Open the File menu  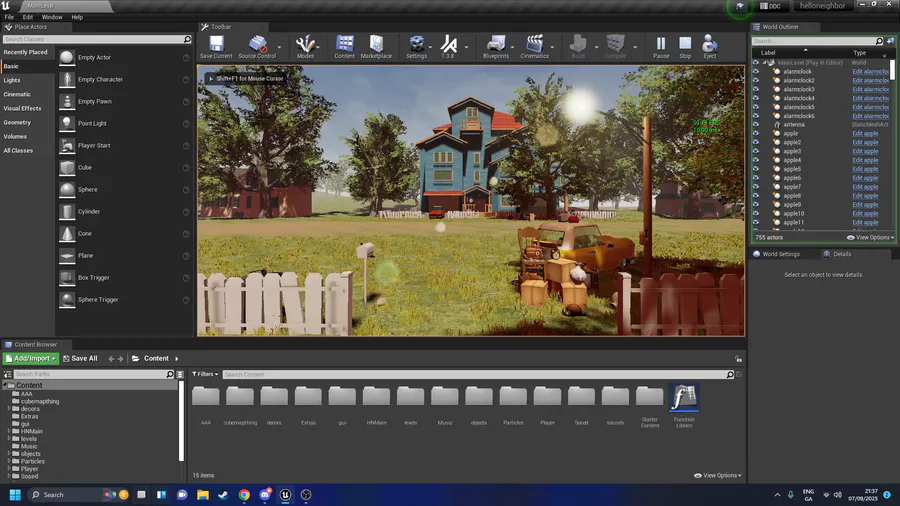click(9, 17)
